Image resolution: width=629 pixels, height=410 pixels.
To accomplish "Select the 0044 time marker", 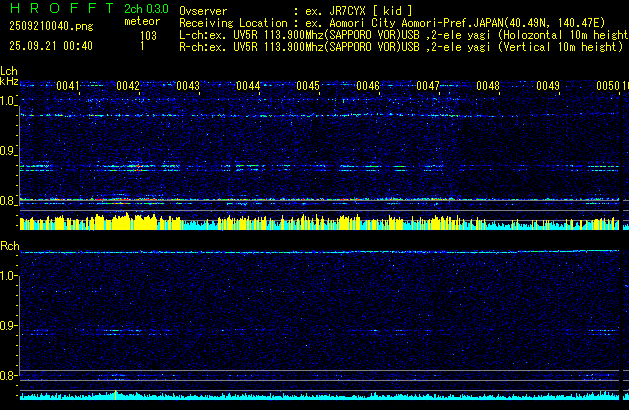I will pyautogui.click(x=248, y=87).
